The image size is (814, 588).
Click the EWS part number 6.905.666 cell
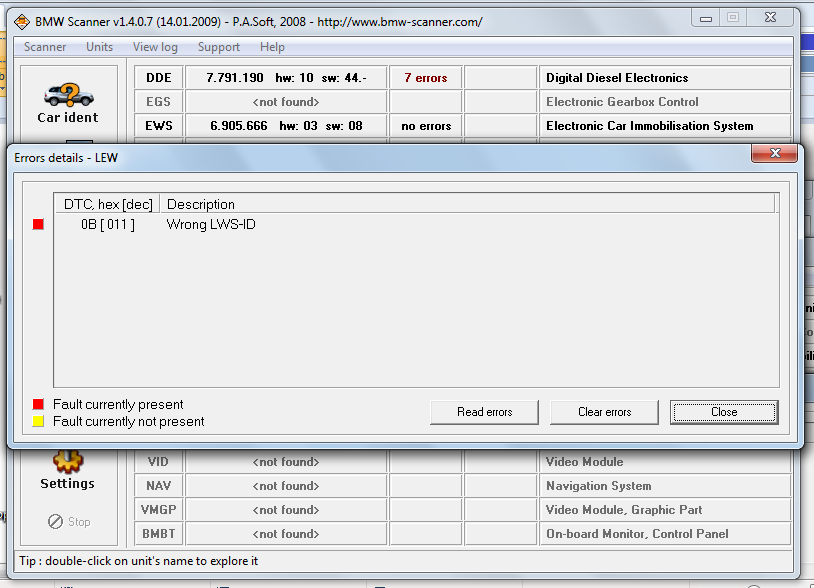(286, 126)
